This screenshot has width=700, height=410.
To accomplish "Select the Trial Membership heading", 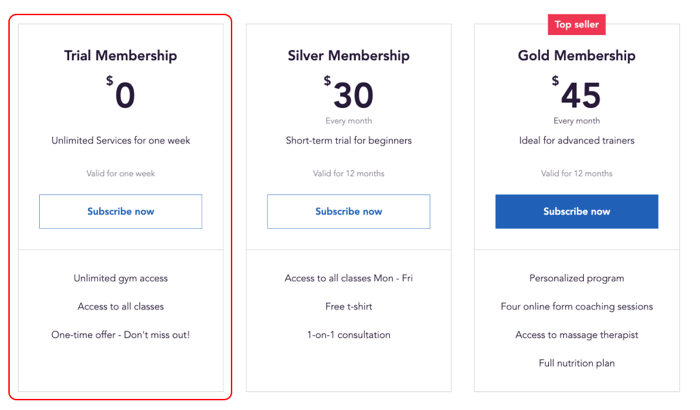I will click(121, 55).
